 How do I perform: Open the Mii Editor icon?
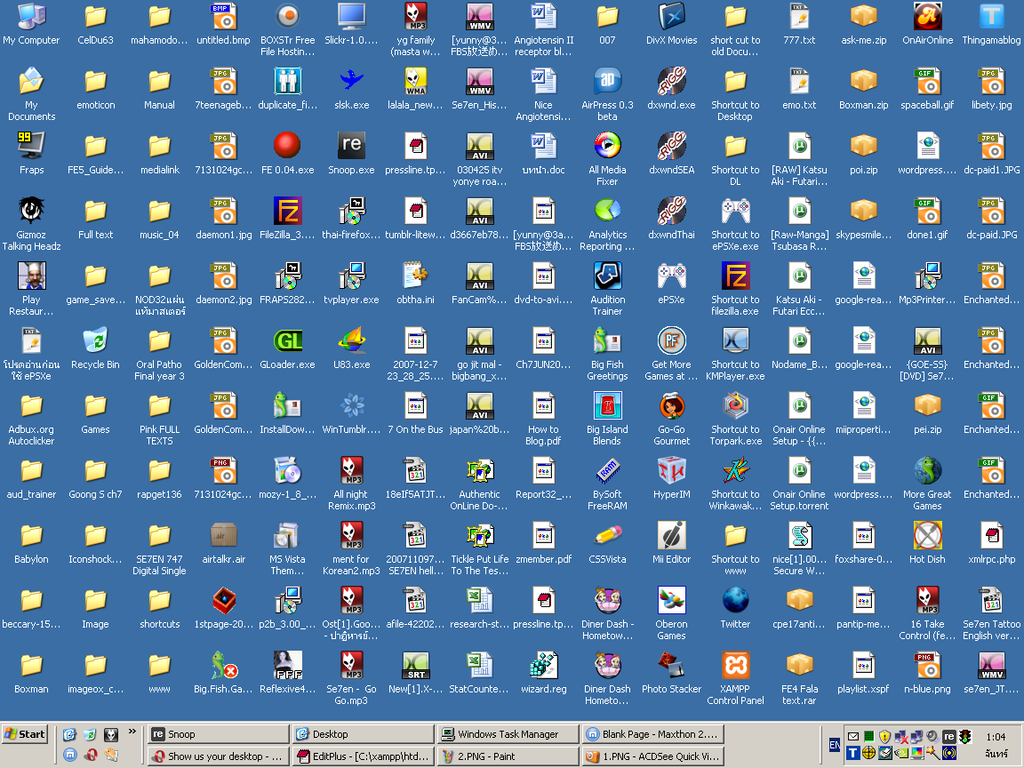click(x=671, y=536)
